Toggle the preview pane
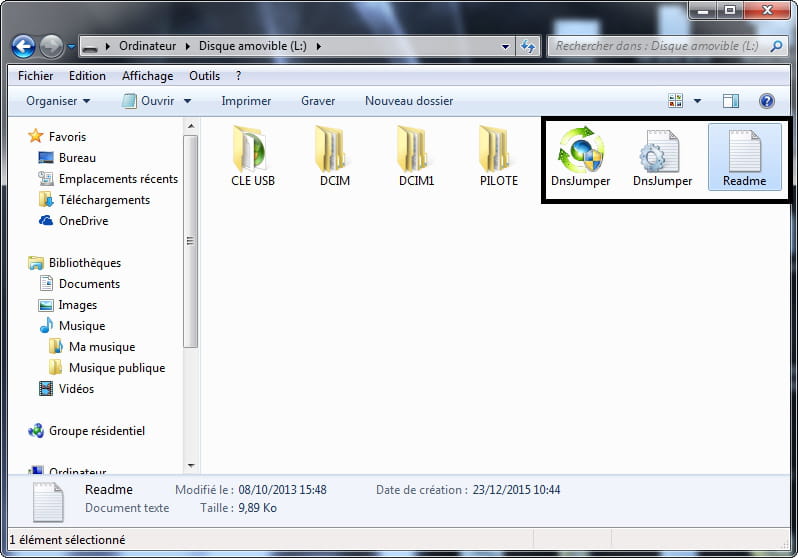Viewport: 798px width, 558px height. (731, 101)
